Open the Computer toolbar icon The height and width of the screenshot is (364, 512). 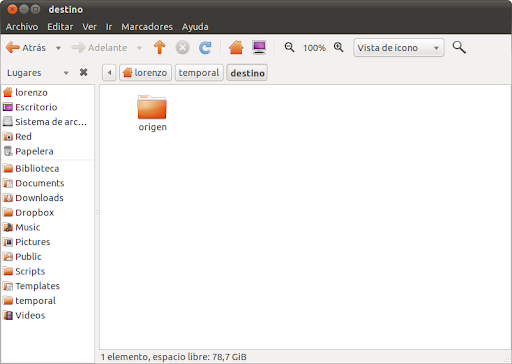(259, 47)
